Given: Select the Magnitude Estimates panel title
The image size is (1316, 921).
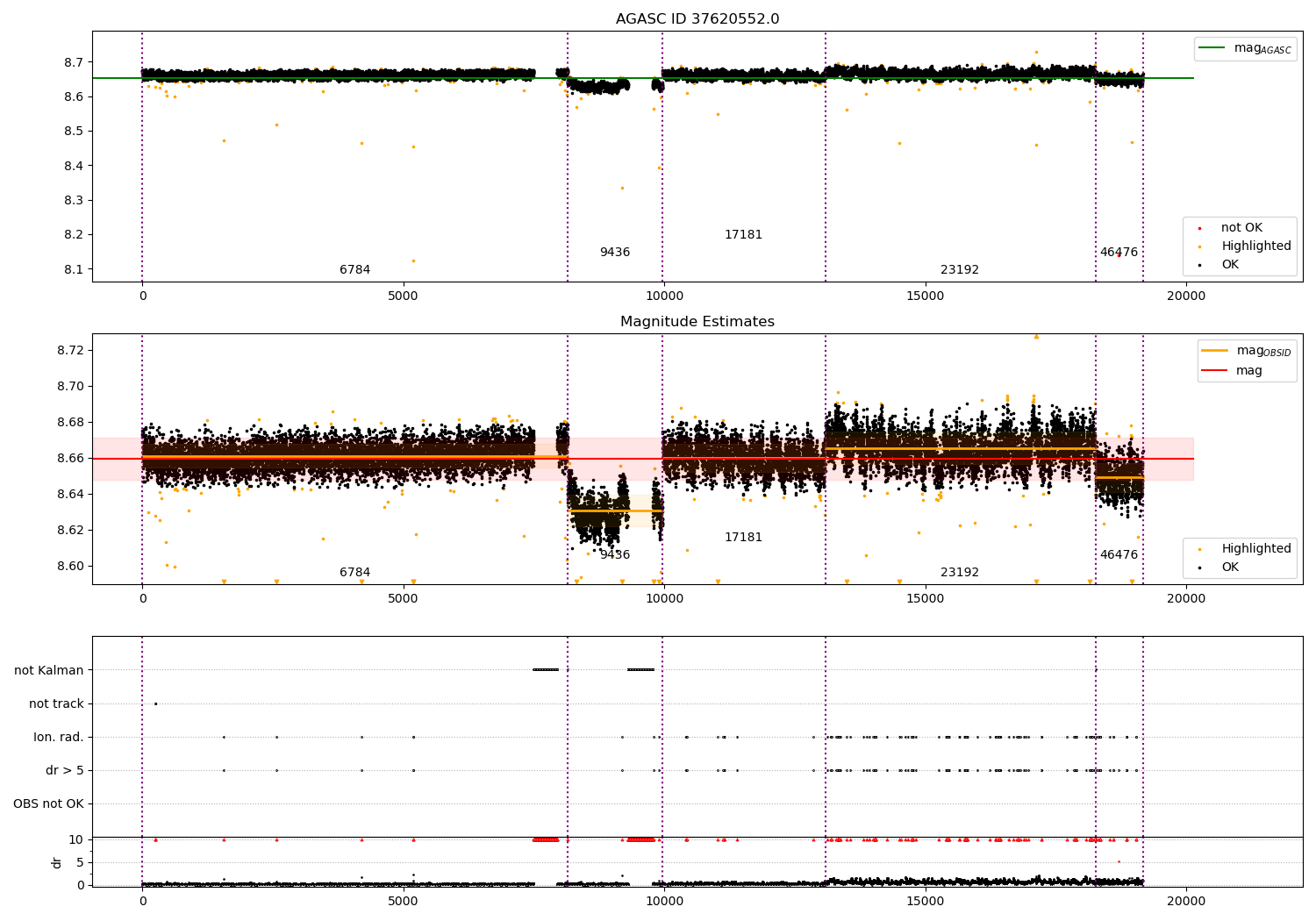Looking at the screenshot, I should click(697, 322).
